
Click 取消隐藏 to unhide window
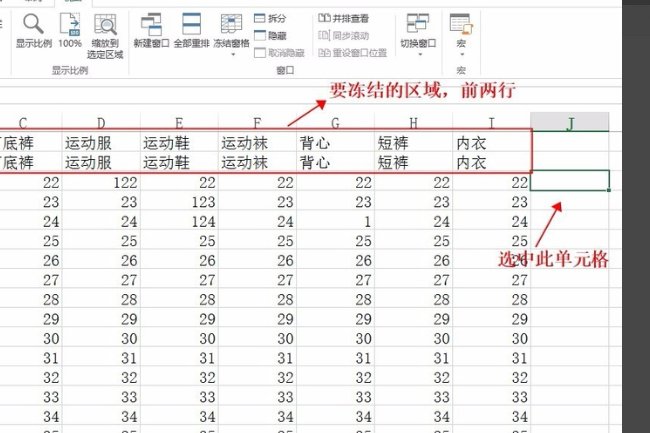(x=279, y=53)
